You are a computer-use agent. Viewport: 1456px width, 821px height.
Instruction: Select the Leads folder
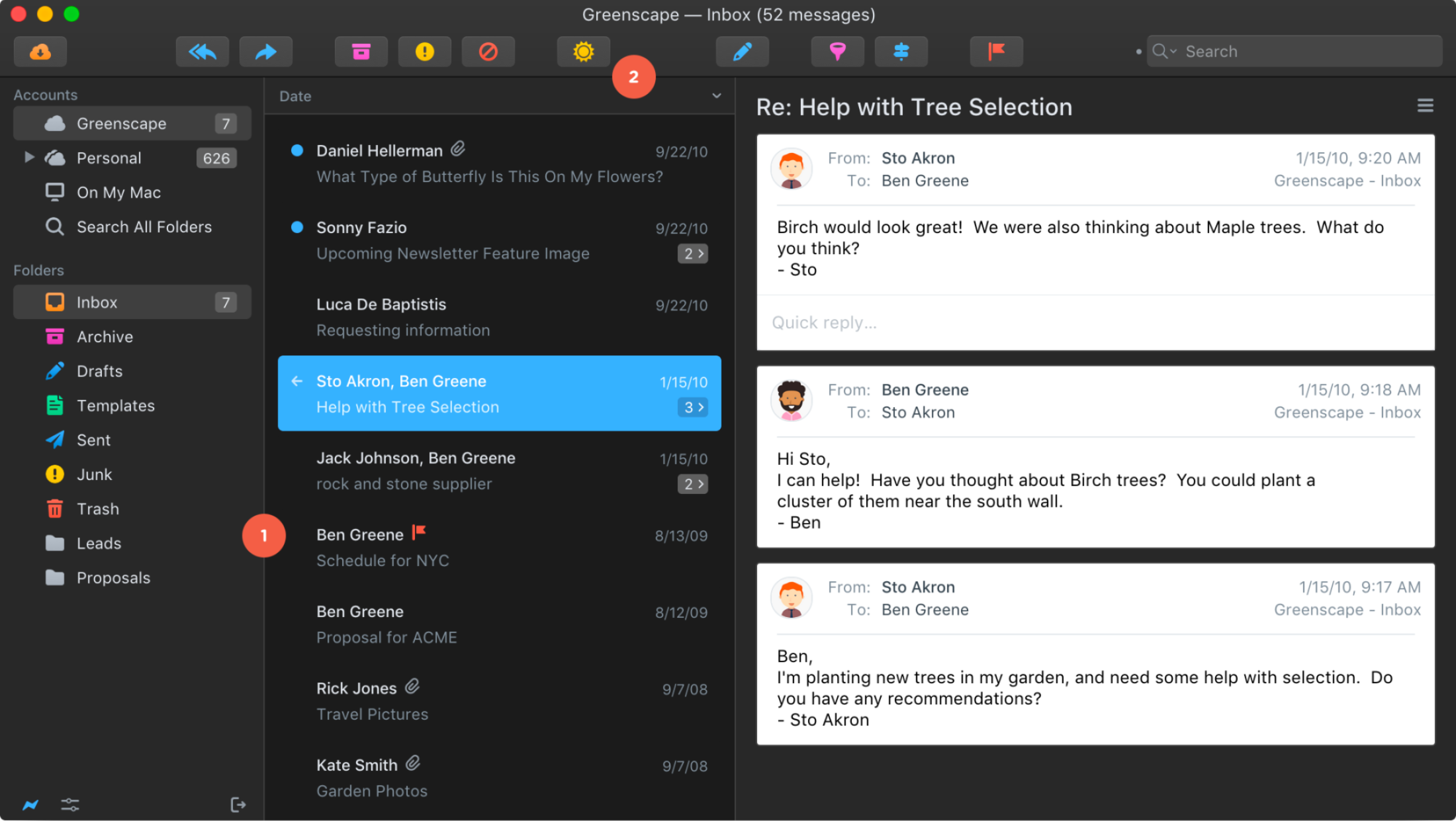(98, 543)
